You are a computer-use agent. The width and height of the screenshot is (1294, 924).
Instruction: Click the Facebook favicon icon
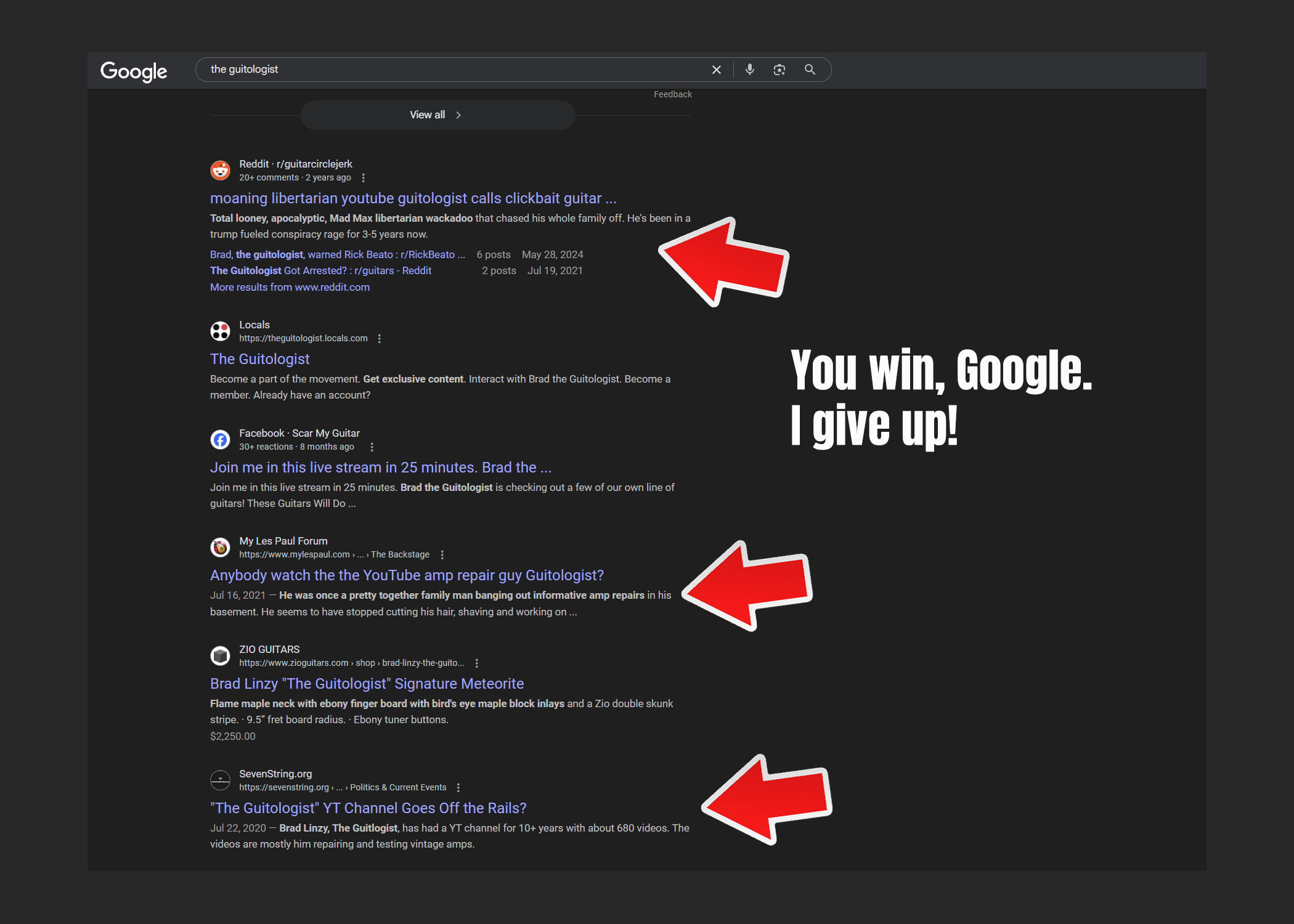pos(220,439)
